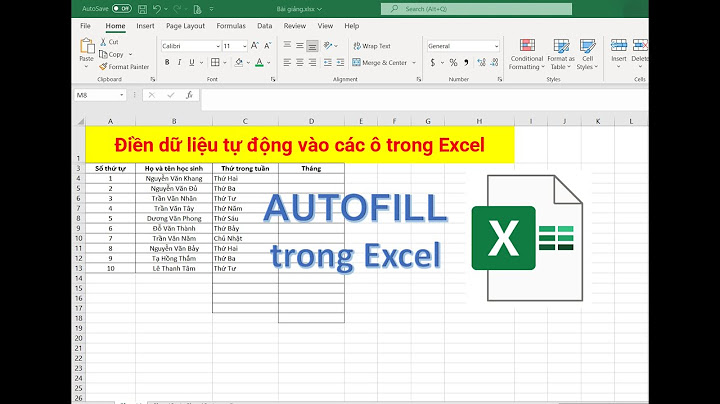Open the Font Color dropdown arrow
The image size is (720, 404).
tap(269, 62)
